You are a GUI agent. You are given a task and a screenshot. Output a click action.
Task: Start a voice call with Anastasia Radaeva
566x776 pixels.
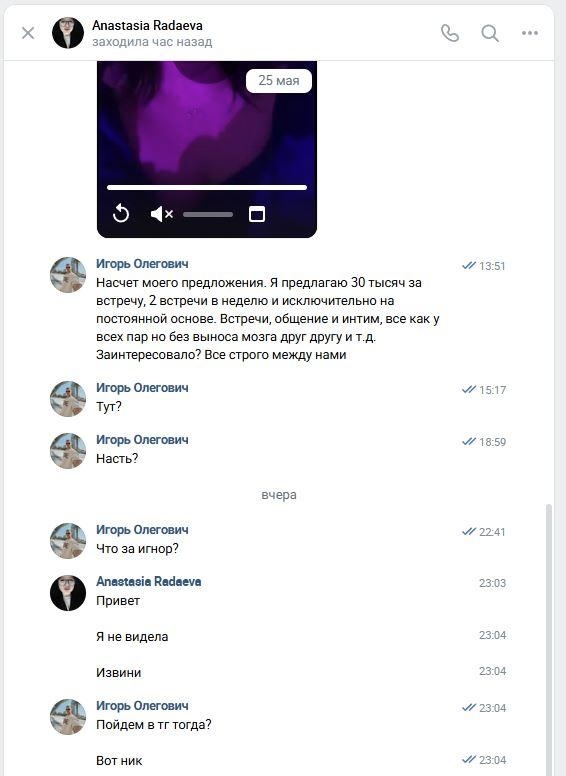pos(450,33)
